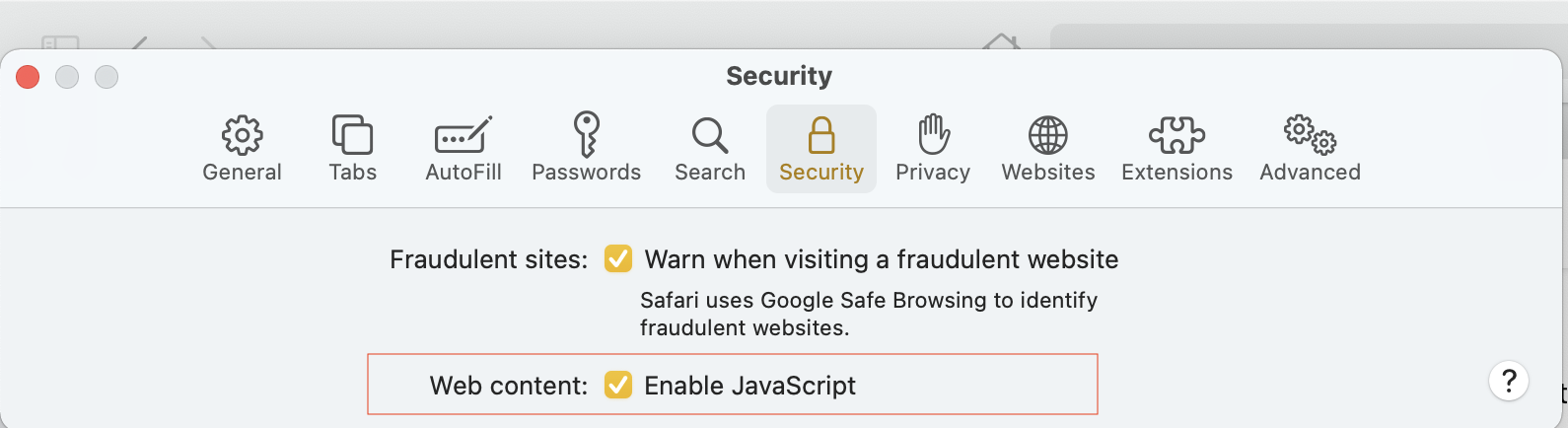Close the Security preferences window
Viewport: 1568px width, 428px height.
tap(28, 77)
